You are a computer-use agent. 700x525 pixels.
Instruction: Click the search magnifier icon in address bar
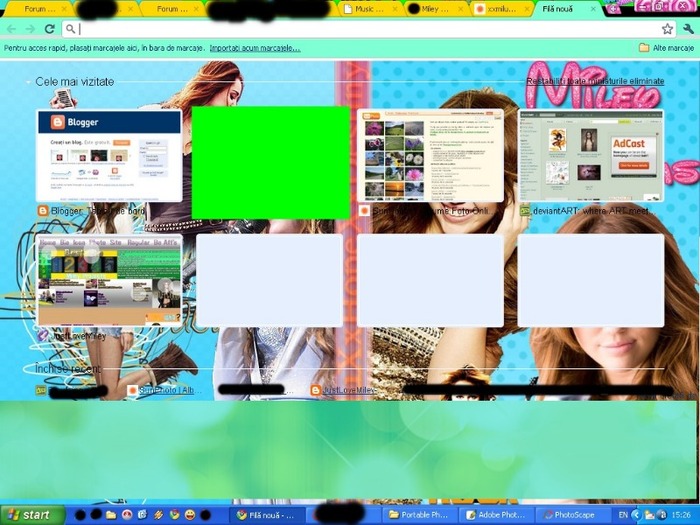71,29
